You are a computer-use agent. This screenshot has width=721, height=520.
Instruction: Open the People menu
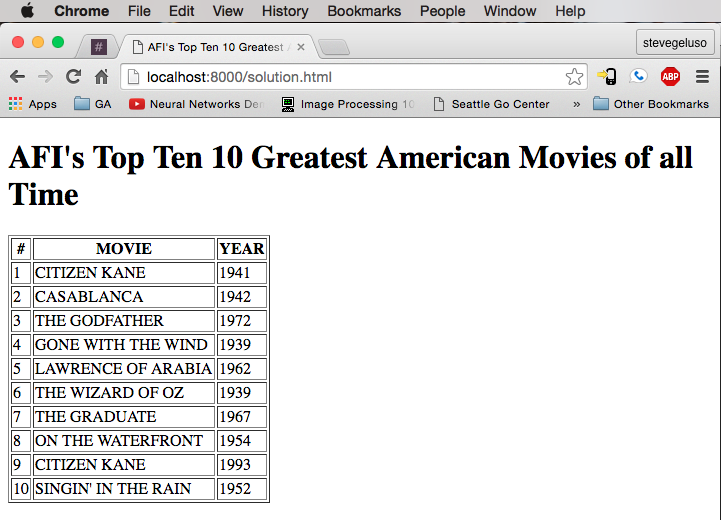click(x=442, y=11)
